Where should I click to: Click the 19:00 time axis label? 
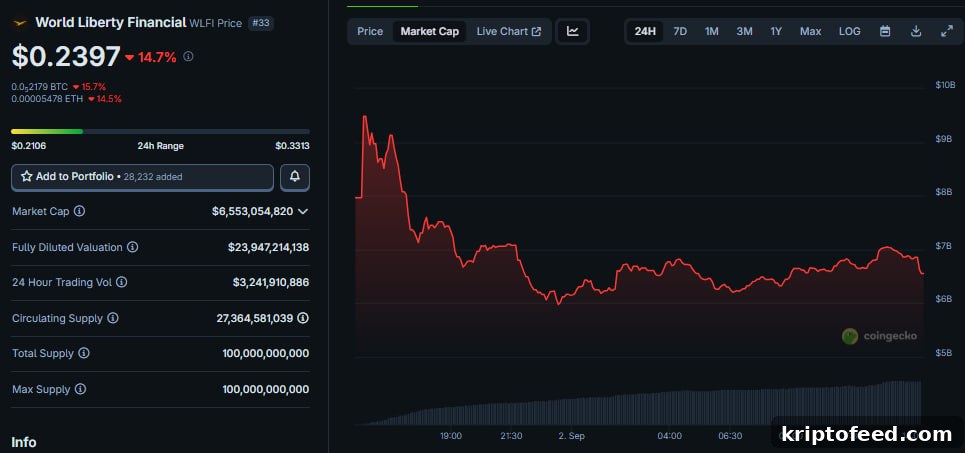450,436
